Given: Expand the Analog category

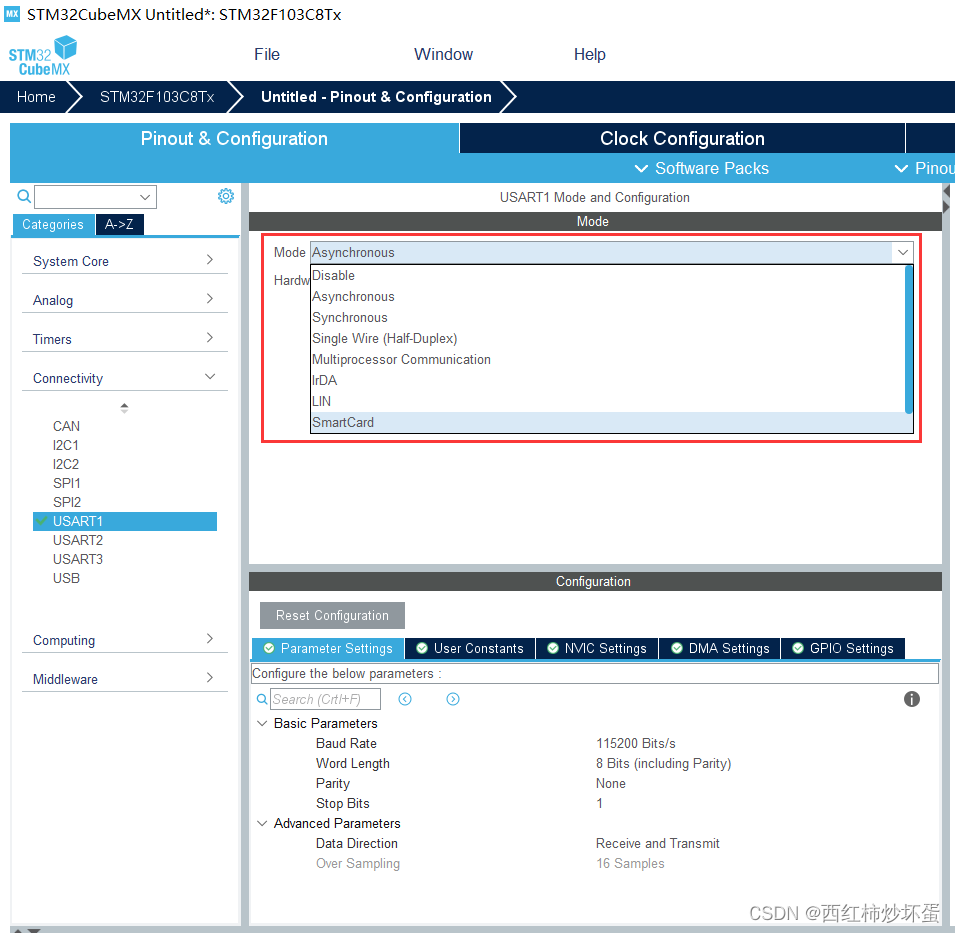Looking at the screenshot, I should point(124,300).
